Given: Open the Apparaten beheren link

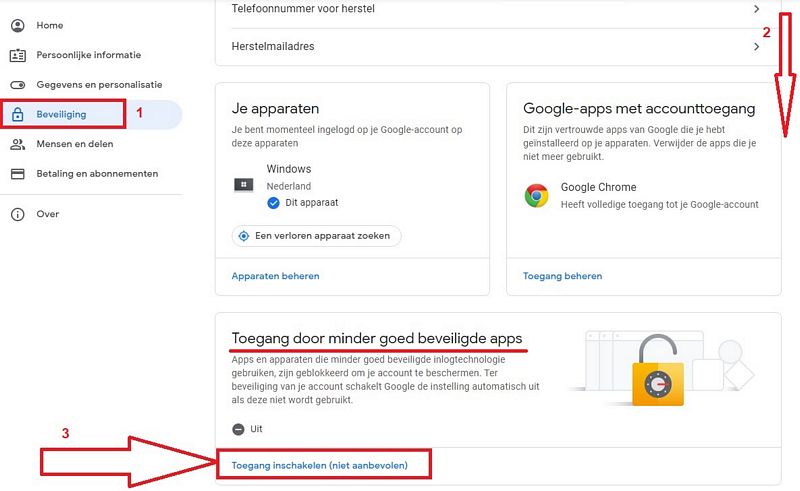Looking at the screenshot, I should click(x=276, y=276).
